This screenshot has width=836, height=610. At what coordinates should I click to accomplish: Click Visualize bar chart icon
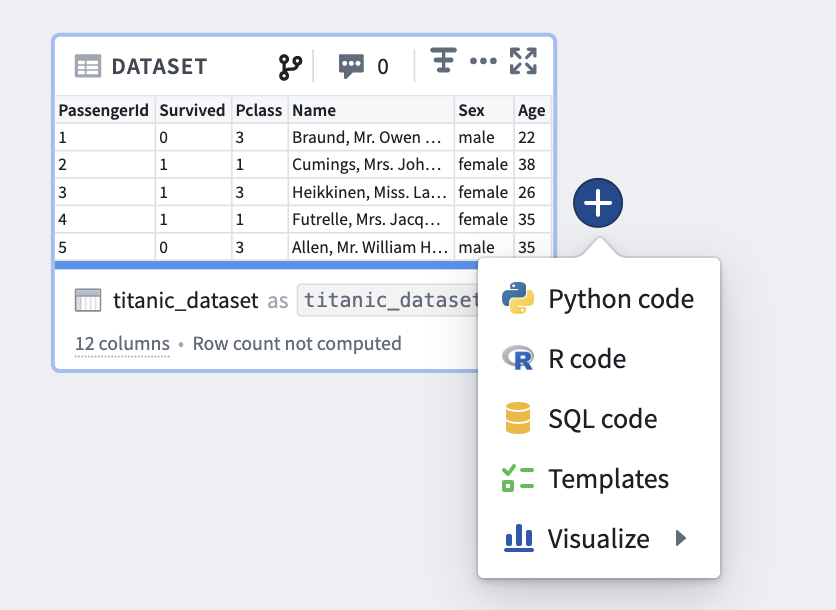(519, 537)
